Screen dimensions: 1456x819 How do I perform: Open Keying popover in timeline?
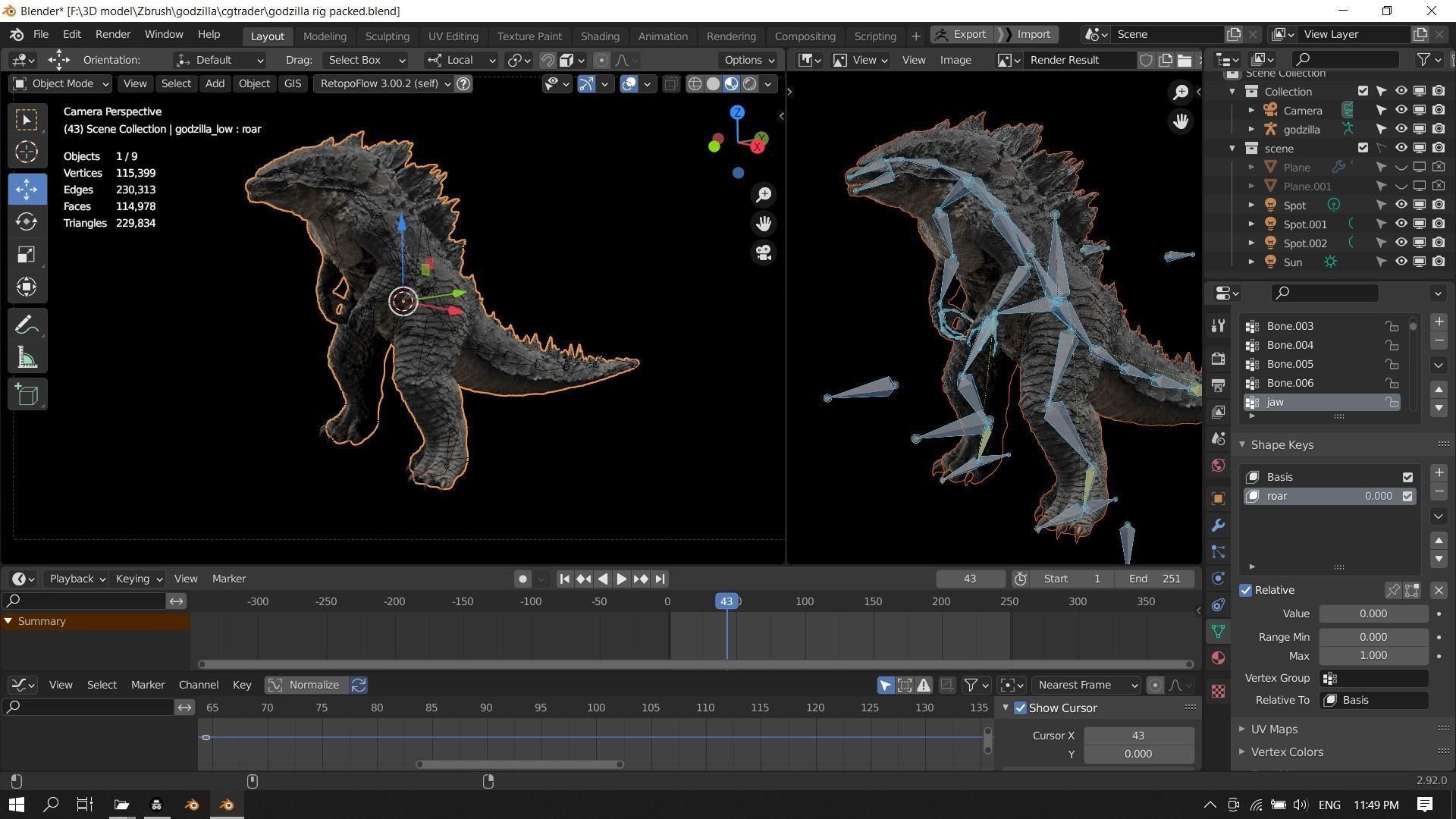(x=139, y=579)
